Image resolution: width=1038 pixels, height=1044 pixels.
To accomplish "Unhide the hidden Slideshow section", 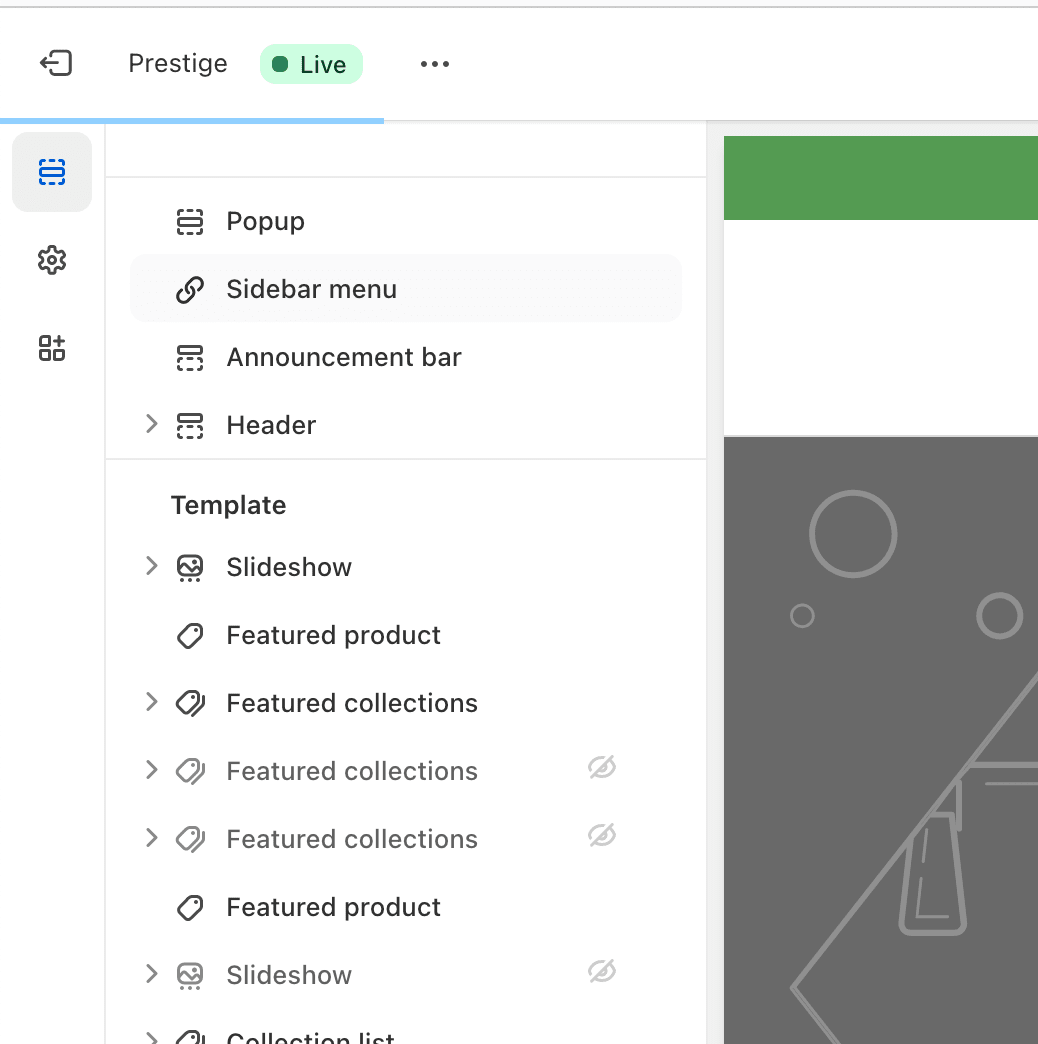I will coord(602,971).
